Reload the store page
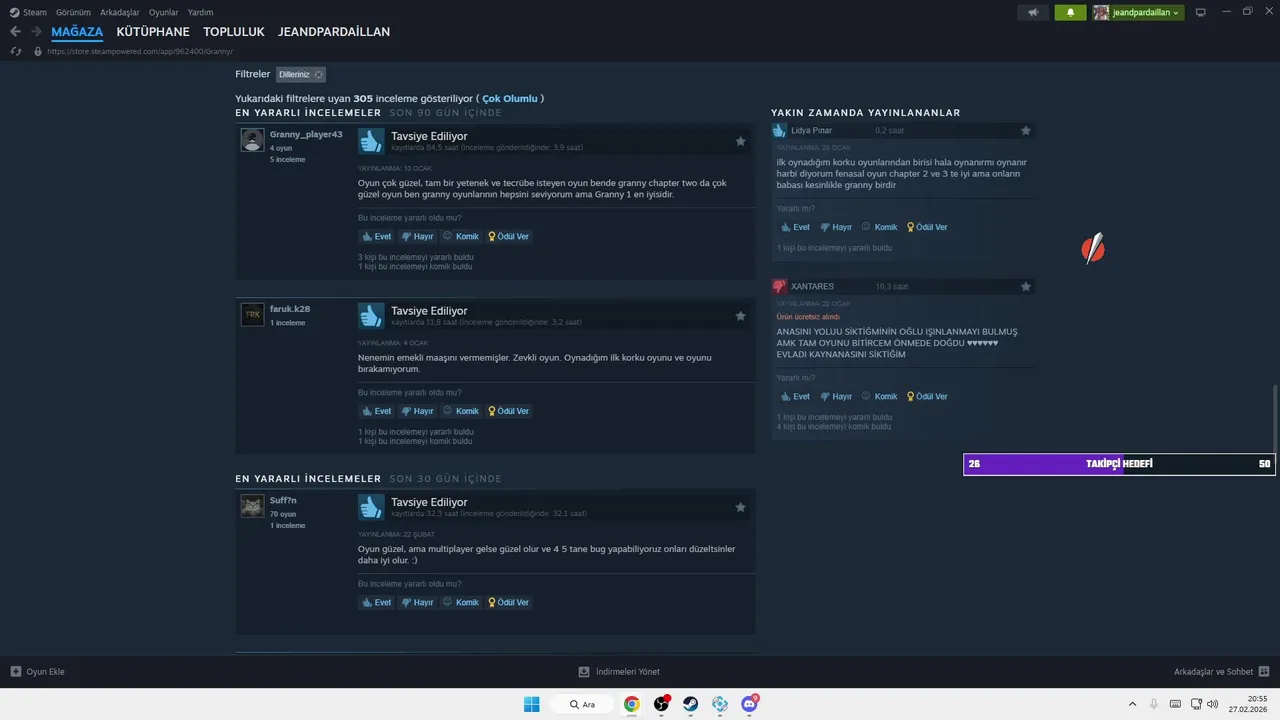1280x720 pixels. pyautogui.click(x=16, y=51)
